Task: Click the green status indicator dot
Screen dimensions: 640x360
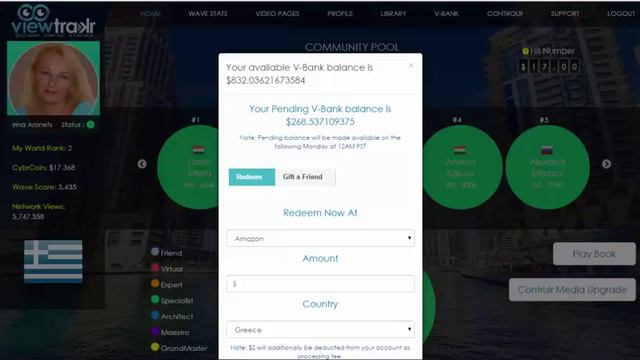Action: (x=91, y=124)
